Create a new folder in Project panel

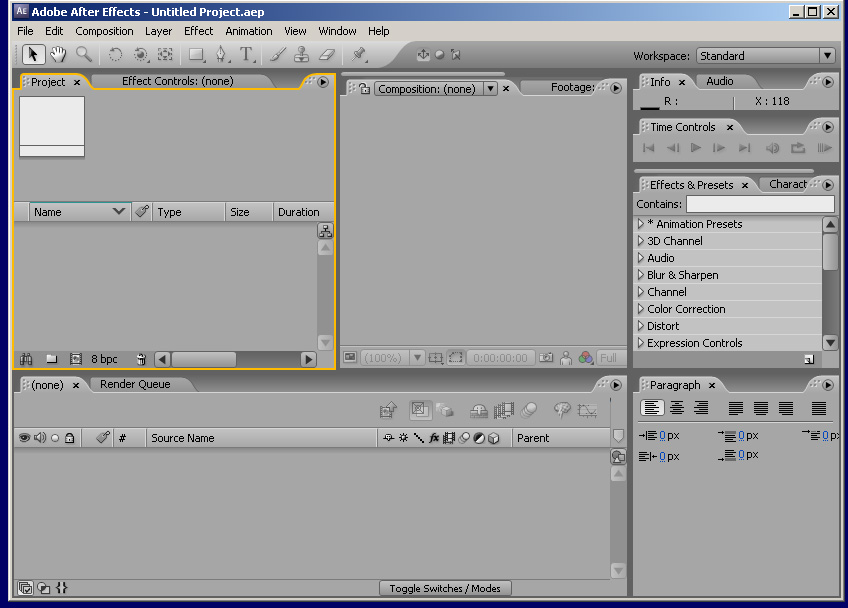pyautogui.click(x=51, y=359)
